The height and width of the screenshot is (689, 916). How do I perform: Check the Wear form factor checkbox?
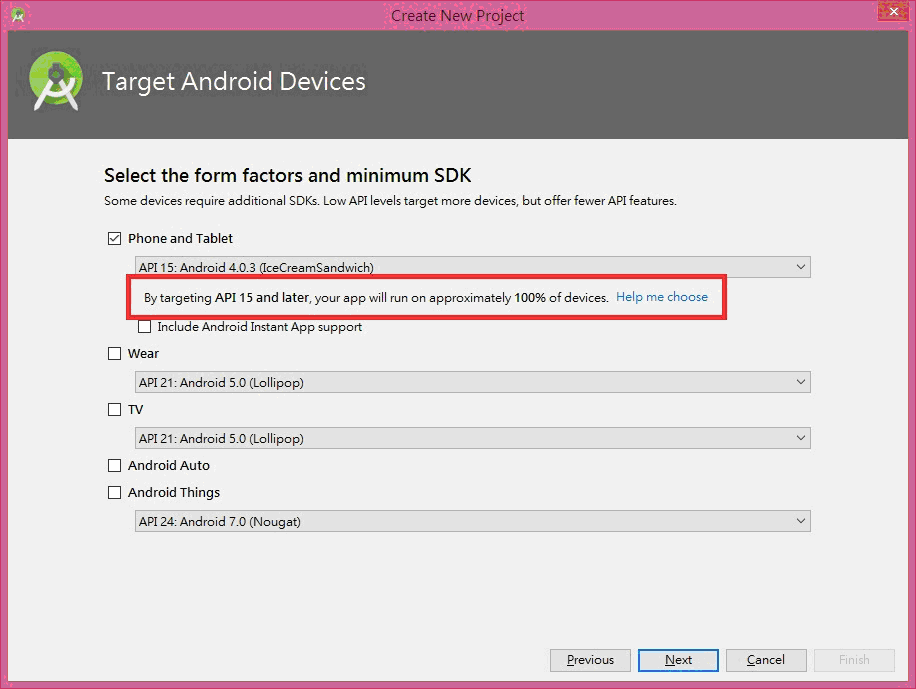[114, 354]
